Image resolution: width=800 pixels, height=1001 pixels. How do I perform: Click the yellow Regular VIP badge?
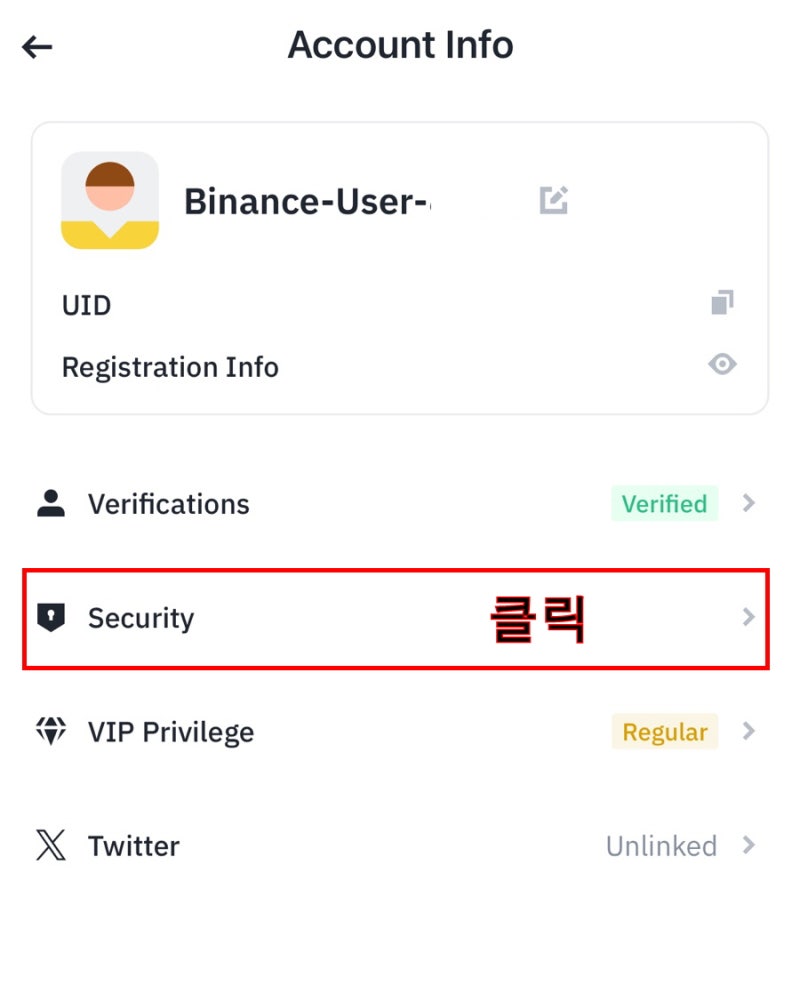click(x=665, y=732)
